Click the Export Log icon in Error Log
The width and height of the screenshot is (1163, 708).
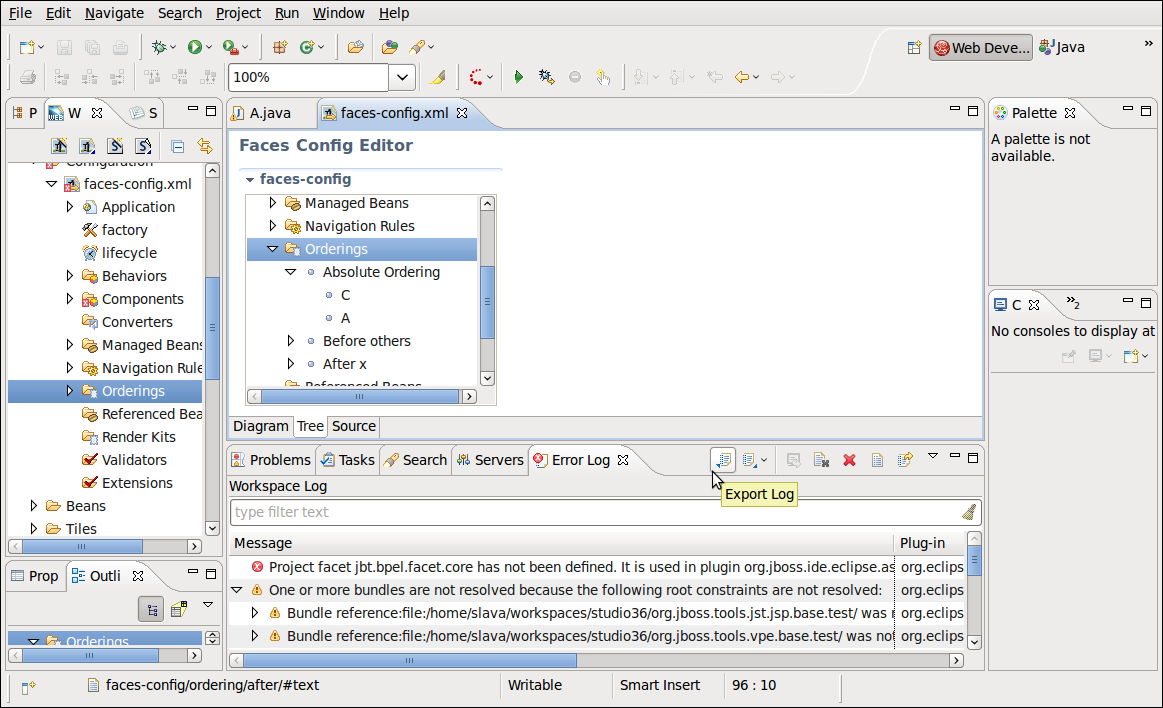click(x=723, y=460)
